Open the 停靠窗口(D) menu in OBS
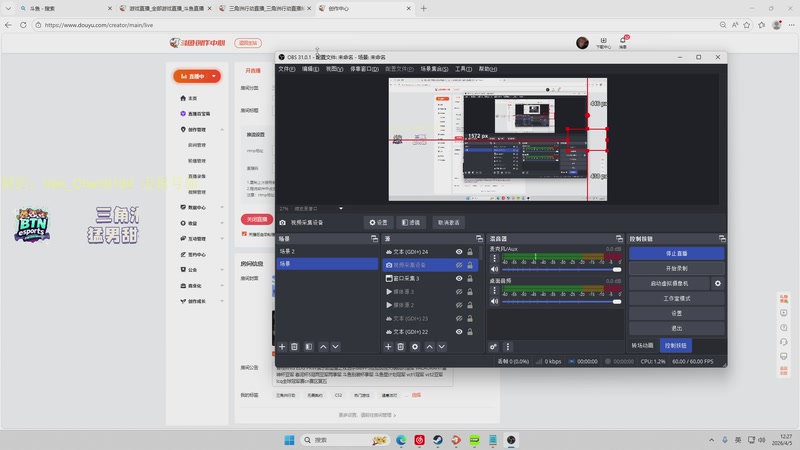This screenshot has height=450, width=800. [364, 69]
